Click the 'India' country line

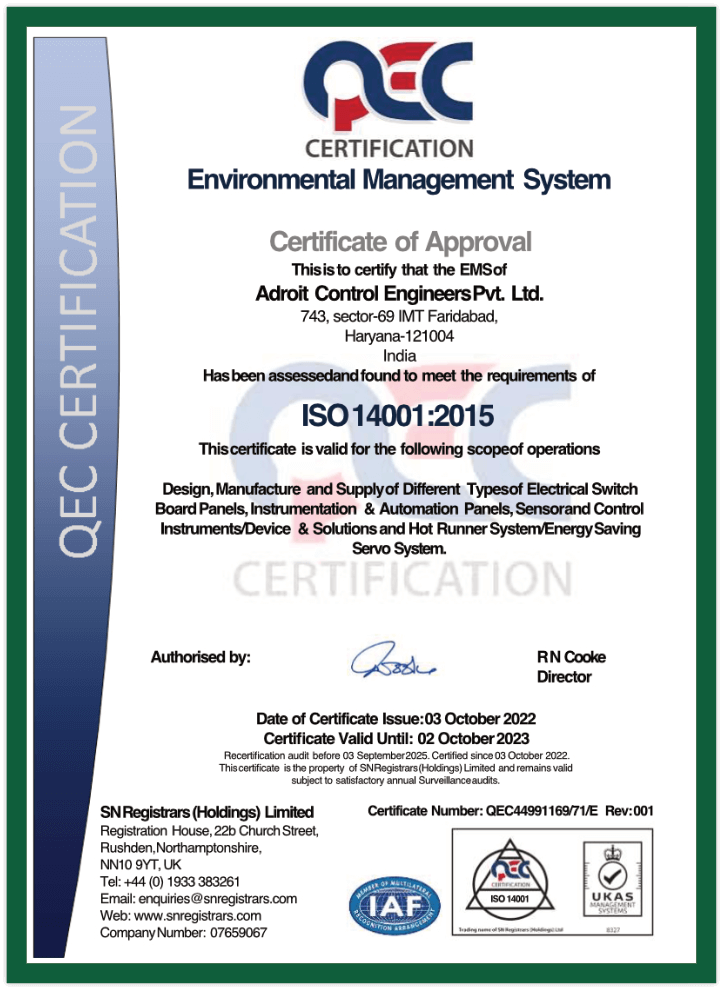tap(399, 356)
